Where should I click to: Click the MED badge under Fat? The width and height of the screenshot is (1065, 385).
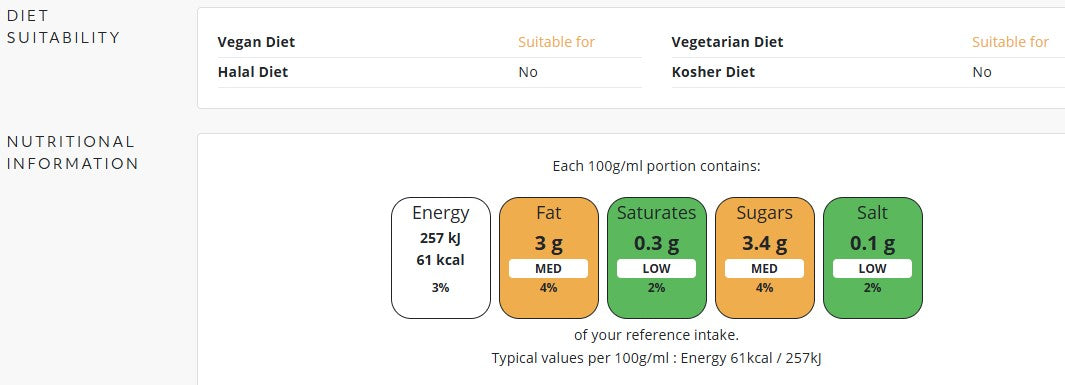[x=549, y=269]
